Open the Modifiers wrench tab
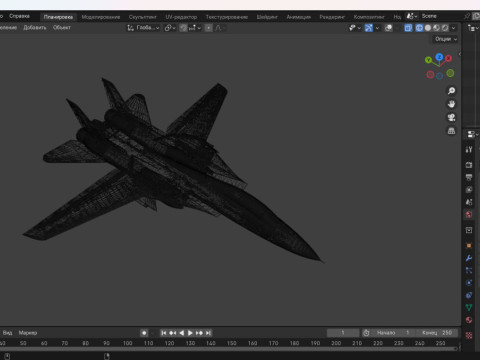The image size is (480, 360). point(469,258)
